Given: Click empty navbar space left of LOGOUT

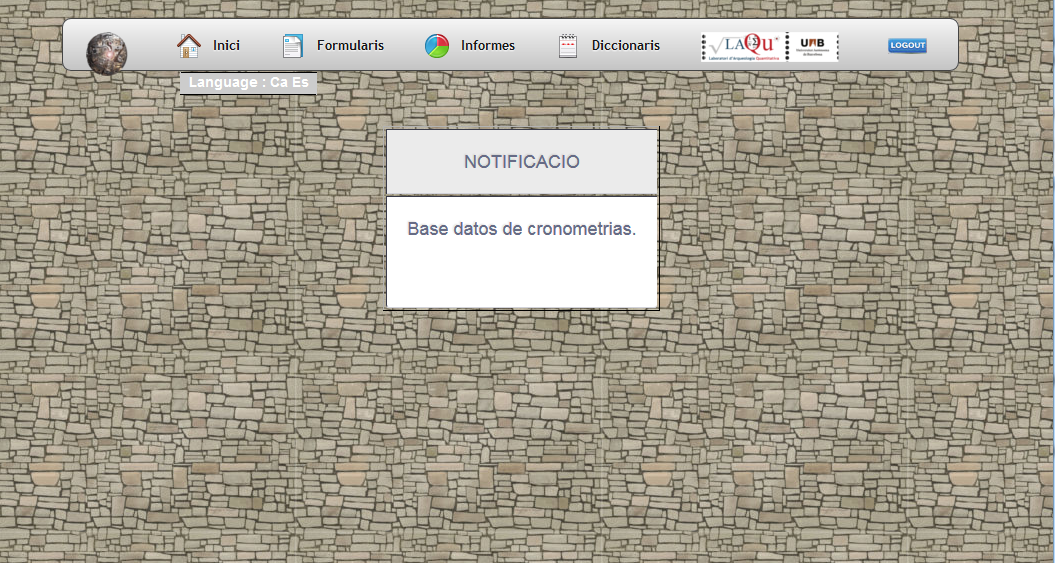Looking at the screenshot, I should coord(862,46).
